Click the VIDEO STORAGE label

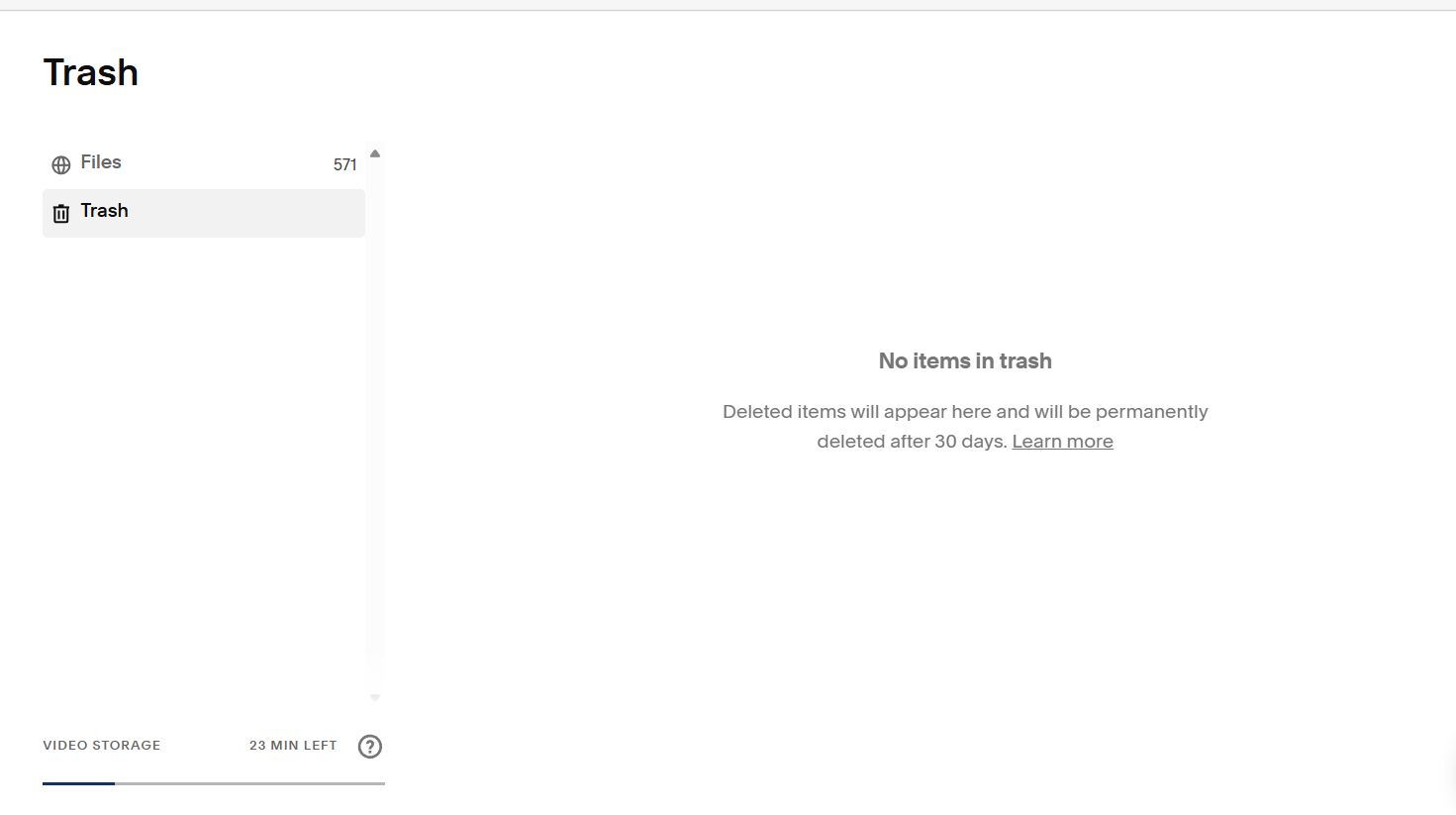tap(101, 746)
